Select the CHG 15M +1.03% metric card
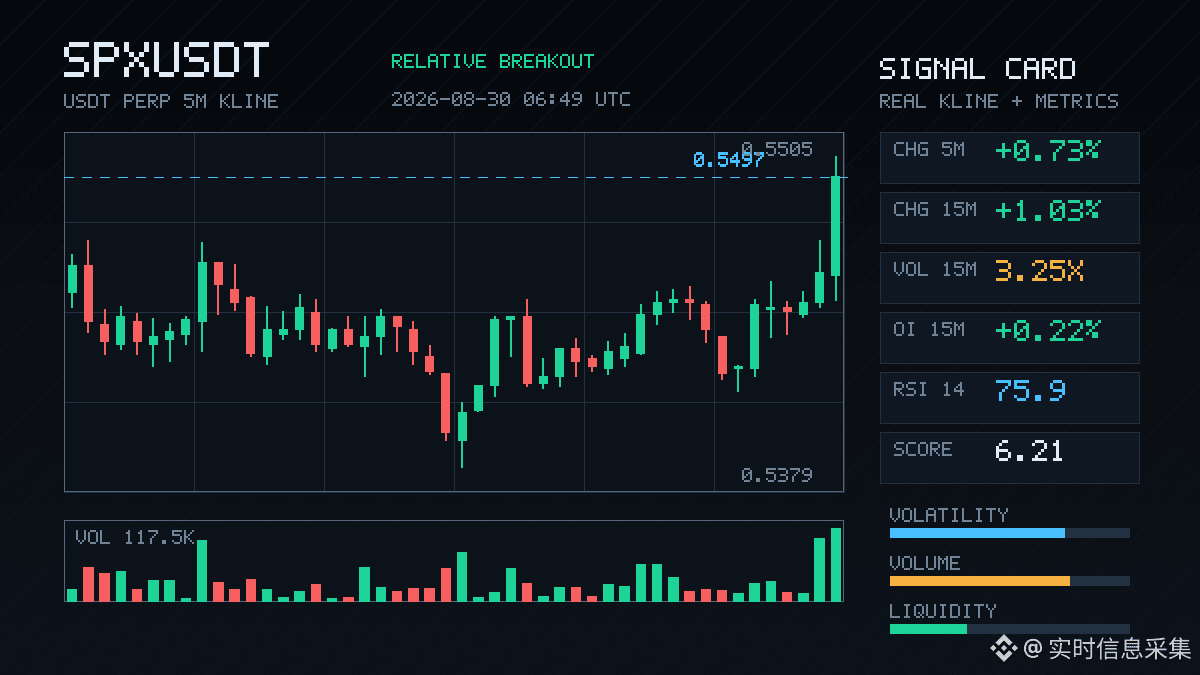The width and height of the screenshot is (1200, 675). coord(1010,218)
